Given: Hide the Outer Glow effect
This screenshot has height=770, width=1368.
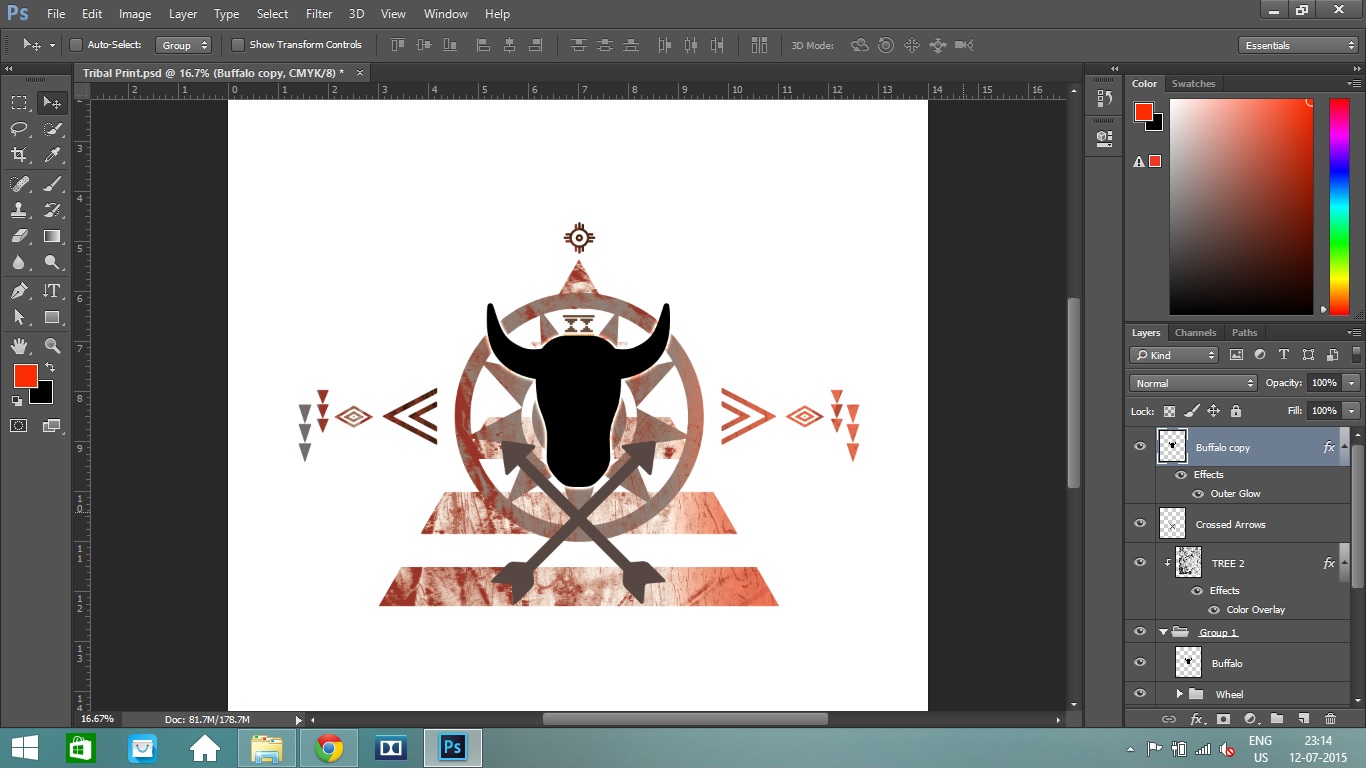Looking at the screenshot, I should tap(1198, 494).
